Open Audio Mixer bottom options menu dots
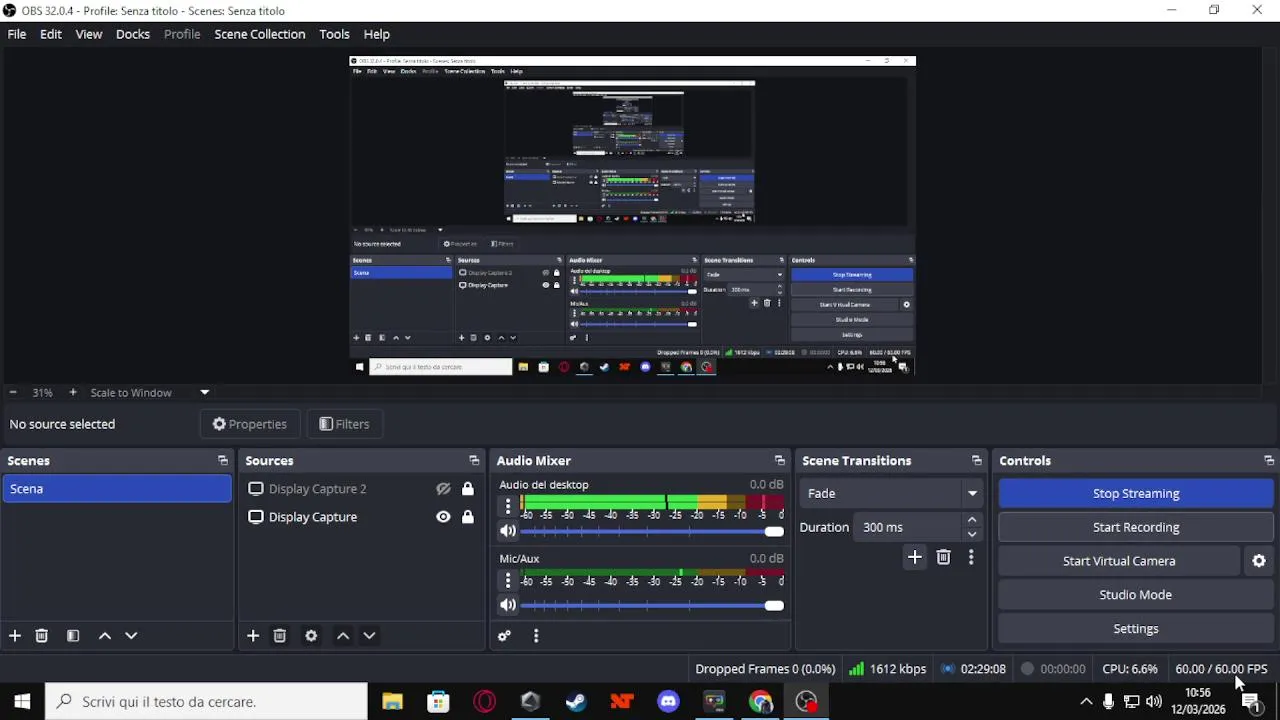 pos(536,636)
